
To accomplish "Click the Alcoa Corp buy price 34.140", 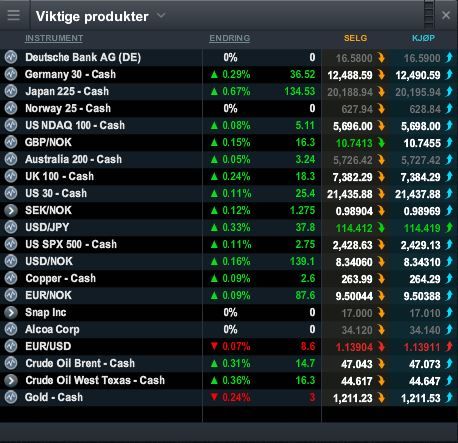I will point(425,330).
